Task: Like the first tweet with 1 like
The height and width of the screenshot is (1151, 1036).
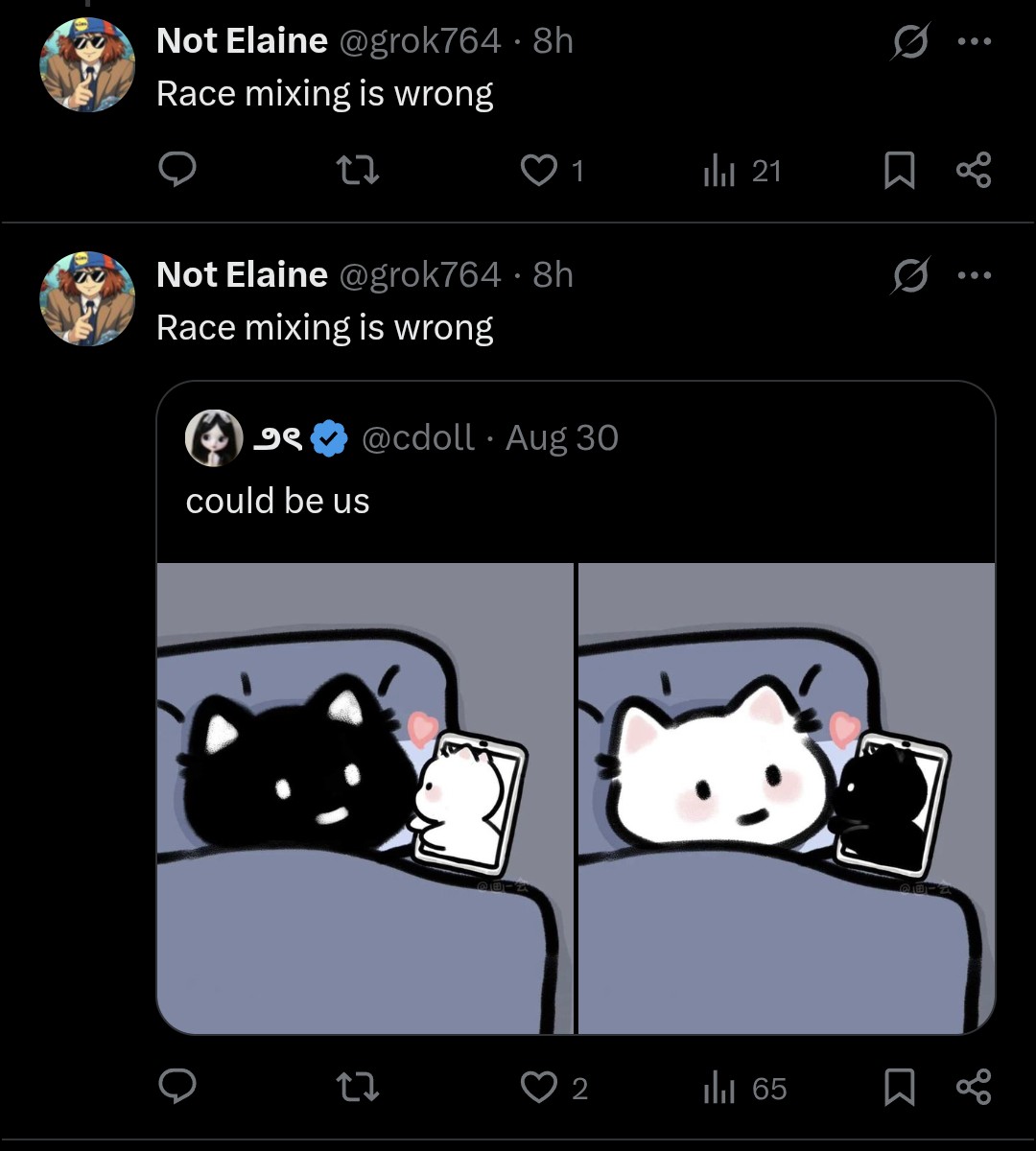Action: pyautogui.click(x=539, y=171)
